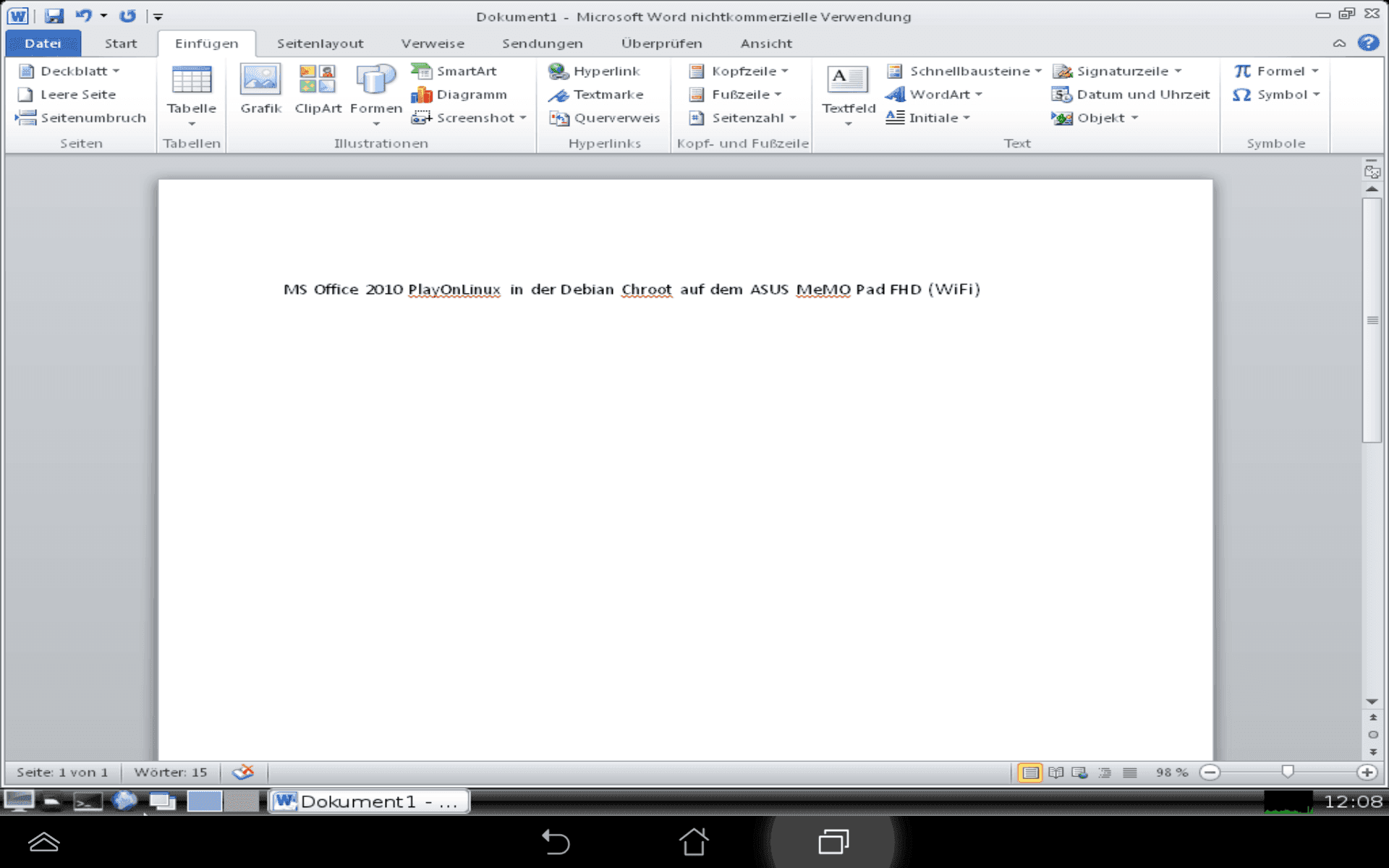Insert a Hyperlink
Viewport: 1389px width, 868px height.
(x=594, y=71)
